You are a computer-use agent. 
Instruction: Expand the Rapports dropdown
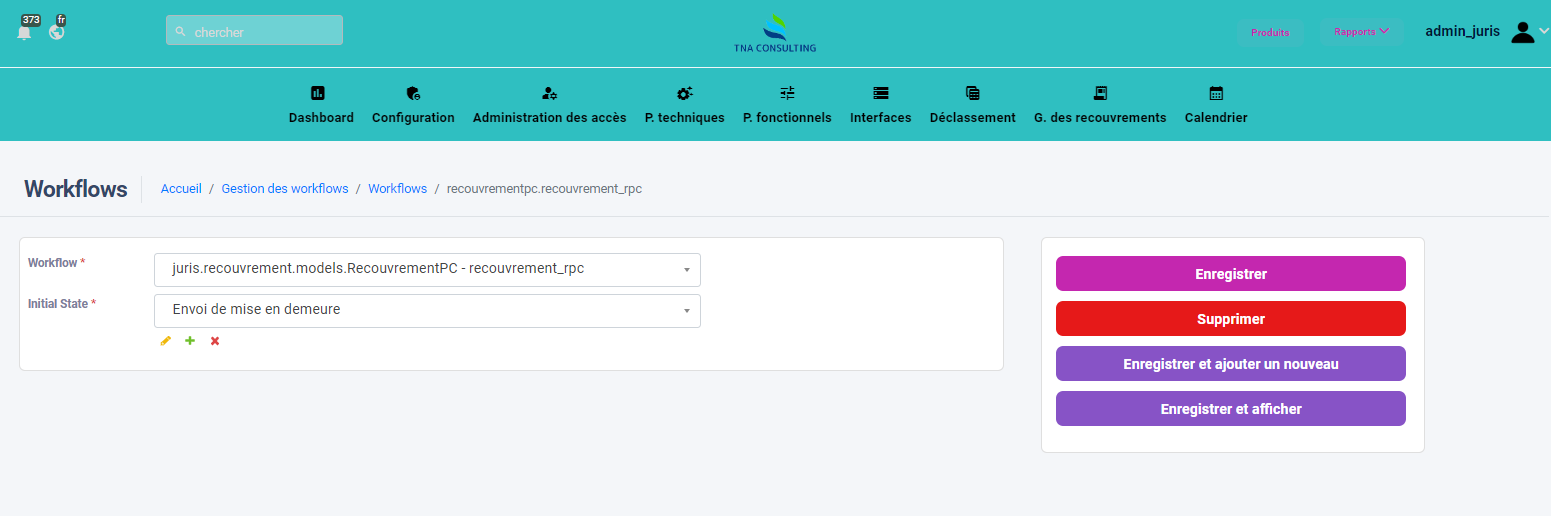point(1361,32)
